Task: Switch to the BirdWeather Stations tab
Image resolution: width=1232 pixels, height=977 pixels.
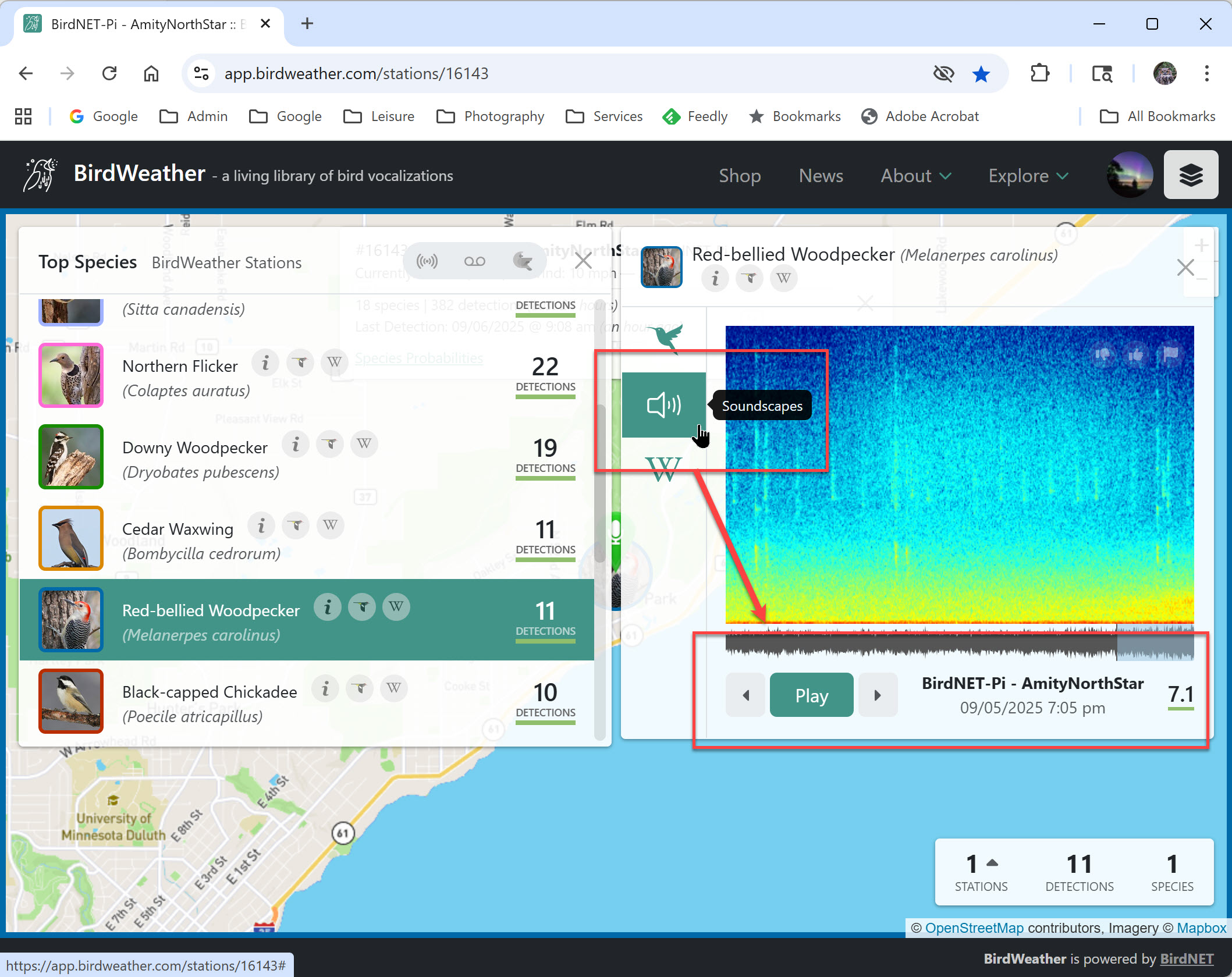Action: [x=226, y=262]
